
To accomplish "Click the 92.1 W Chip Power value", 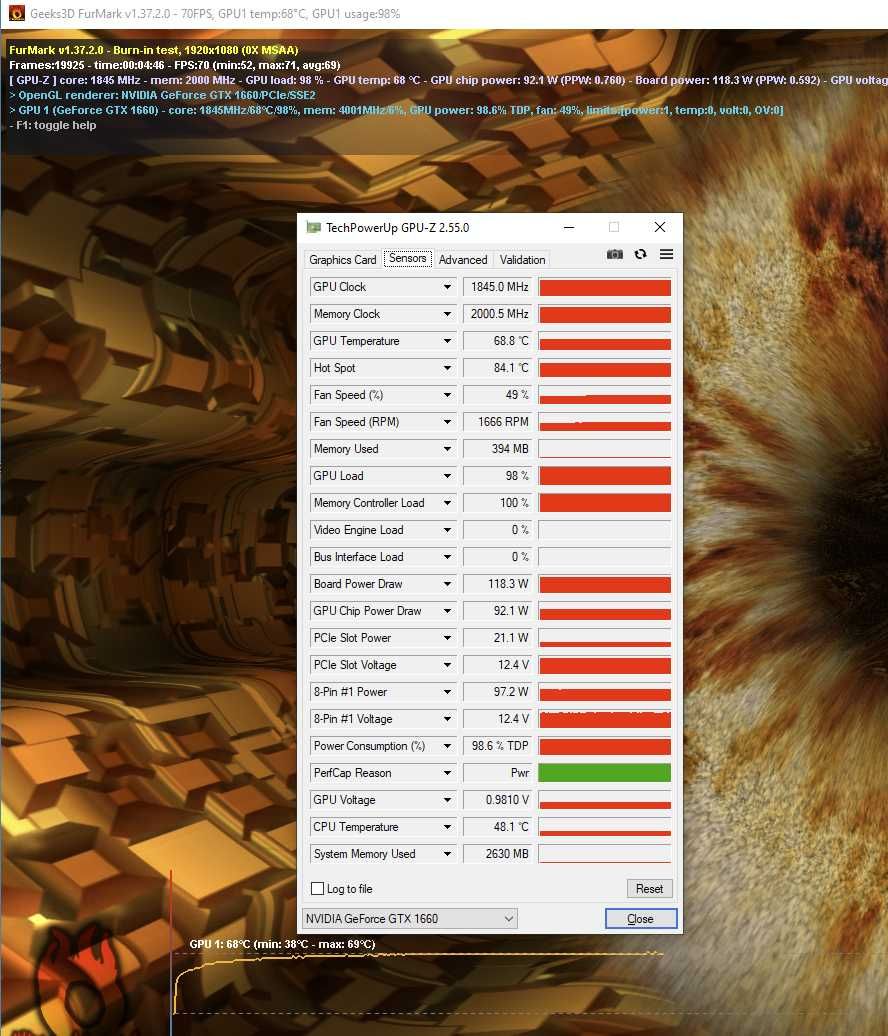I will click(498, 611).
